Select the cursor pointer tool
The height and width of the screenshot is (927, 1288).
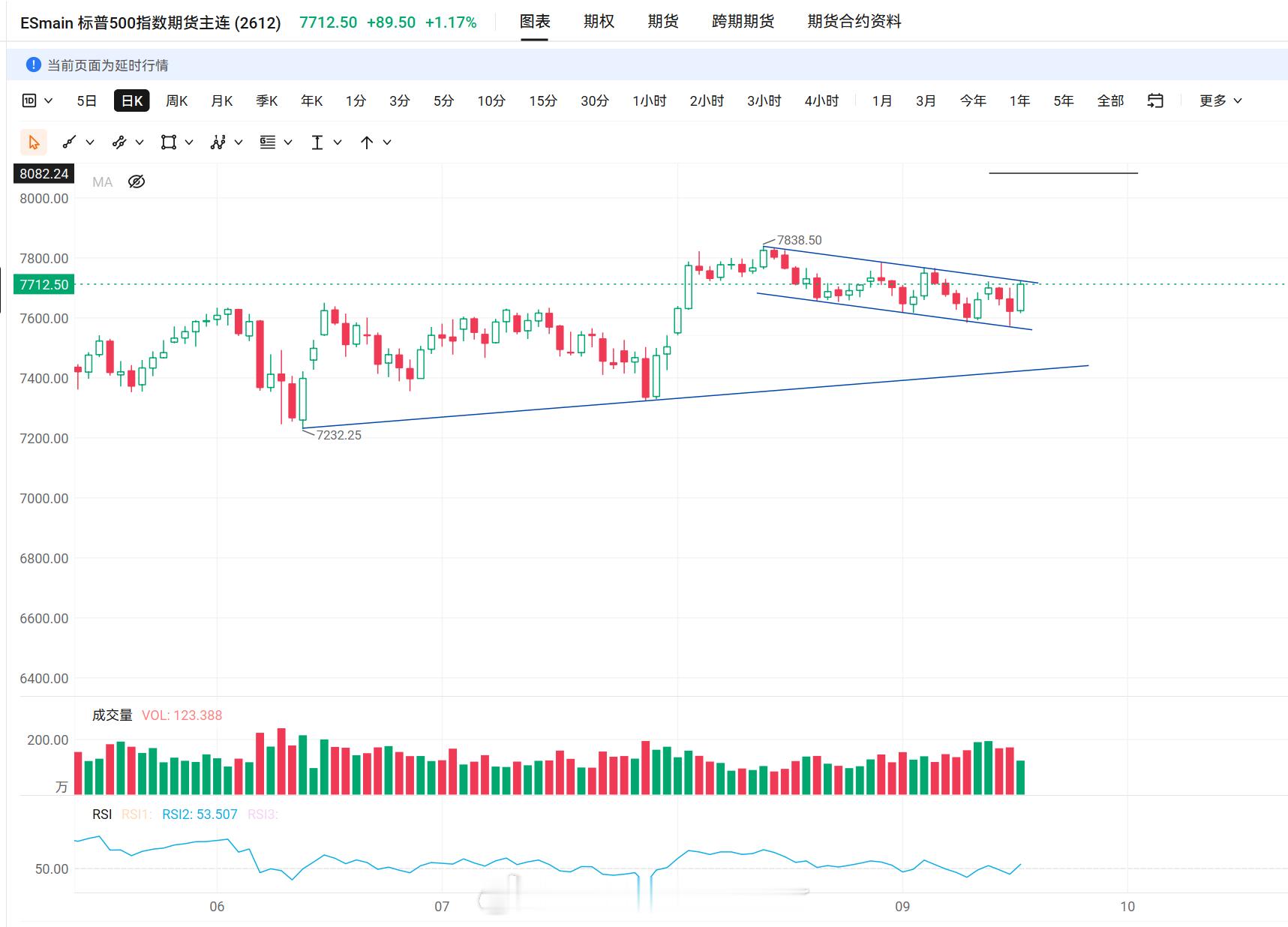(34, 142)
